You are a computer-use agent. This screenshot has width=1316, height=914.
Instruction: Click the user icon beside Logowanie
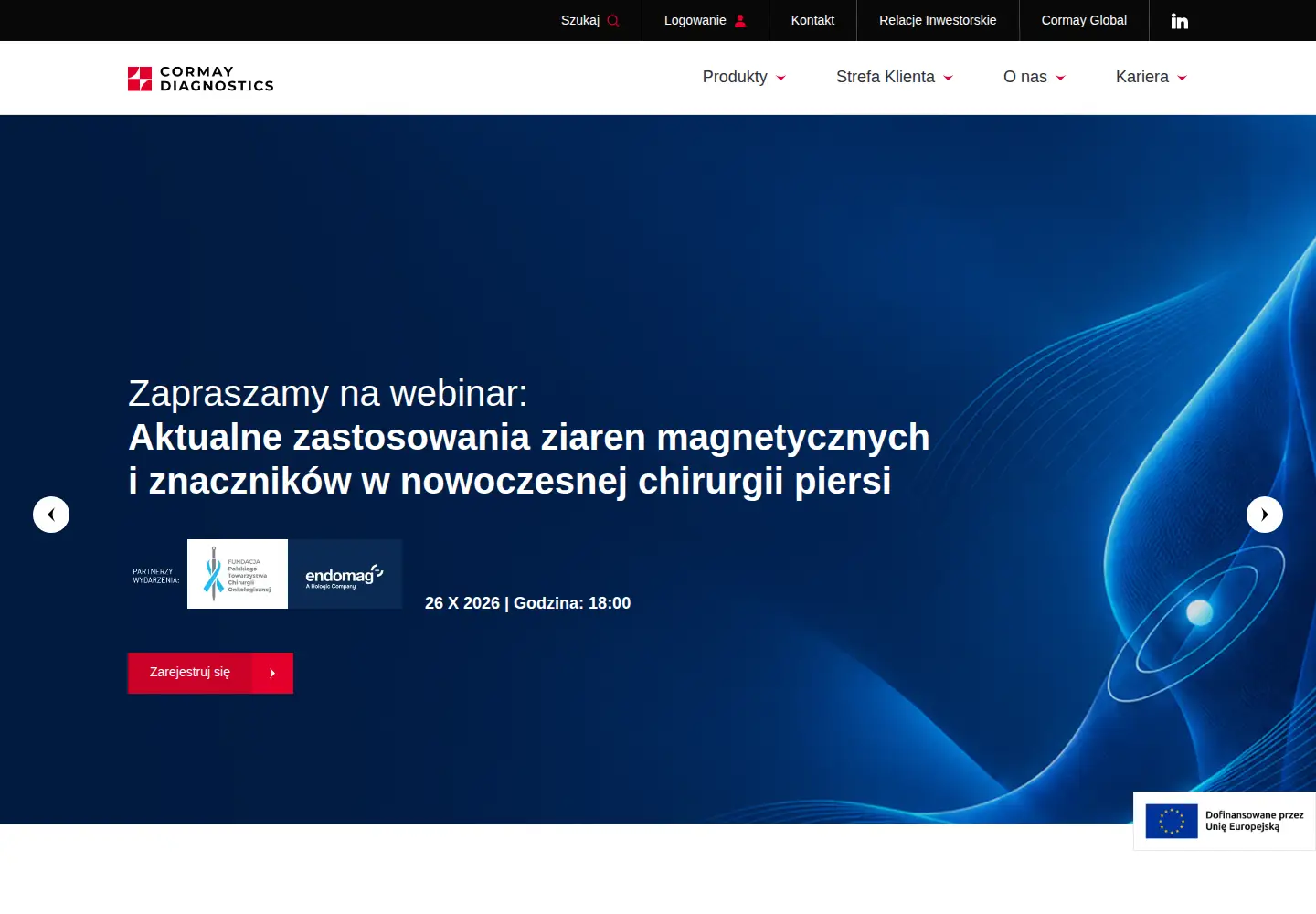click(740, 21)
